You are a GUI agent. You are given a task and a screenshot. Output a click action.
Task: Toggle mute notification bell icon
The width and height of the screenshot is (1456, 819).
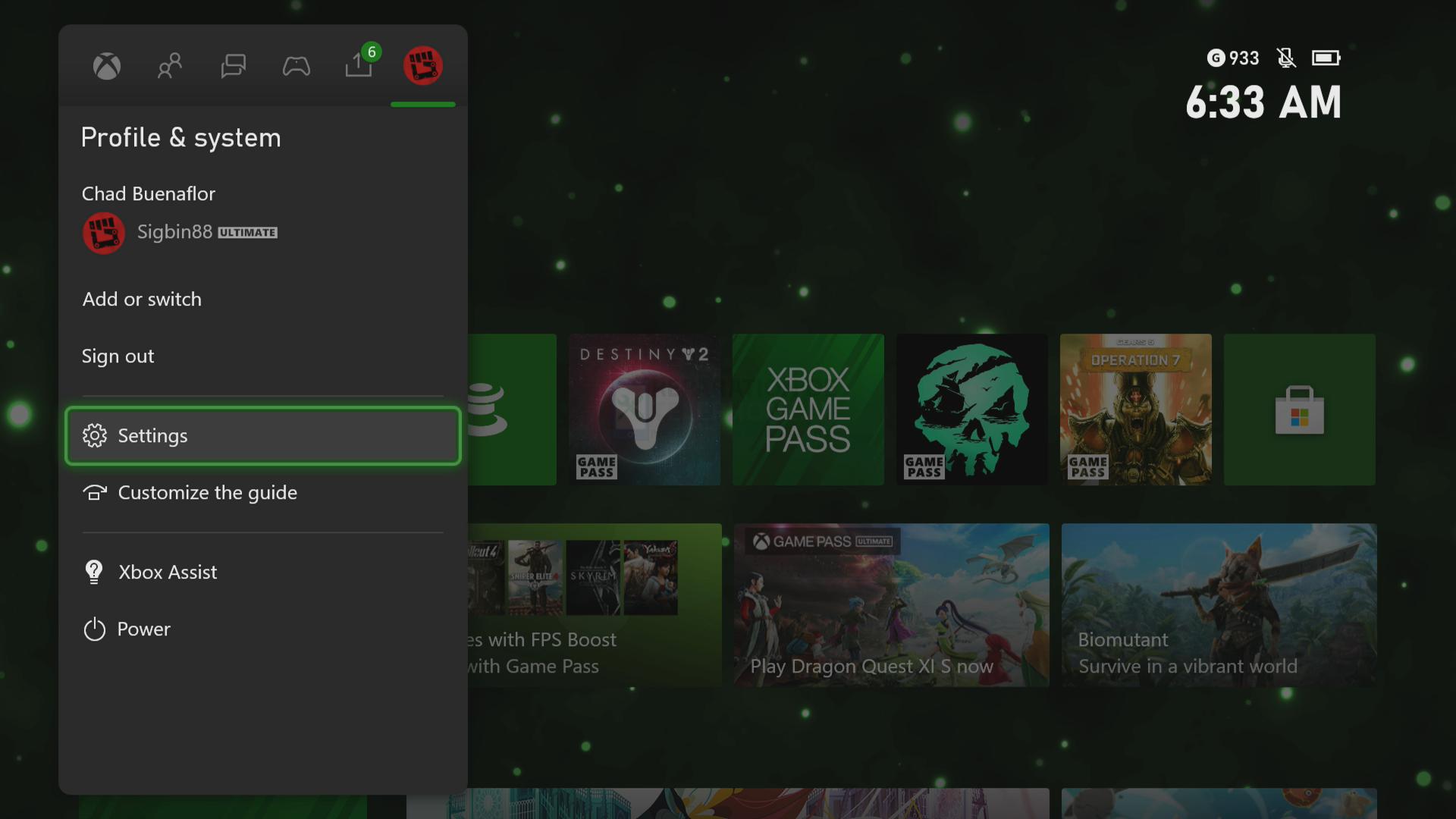(1286, 57)
